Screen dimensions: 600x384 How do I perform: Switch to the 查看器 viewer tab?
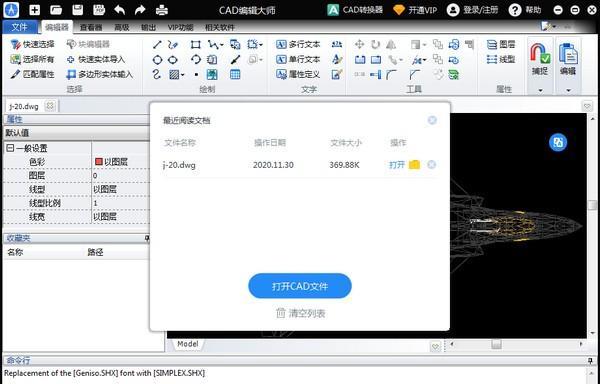(x=91, y=28)
